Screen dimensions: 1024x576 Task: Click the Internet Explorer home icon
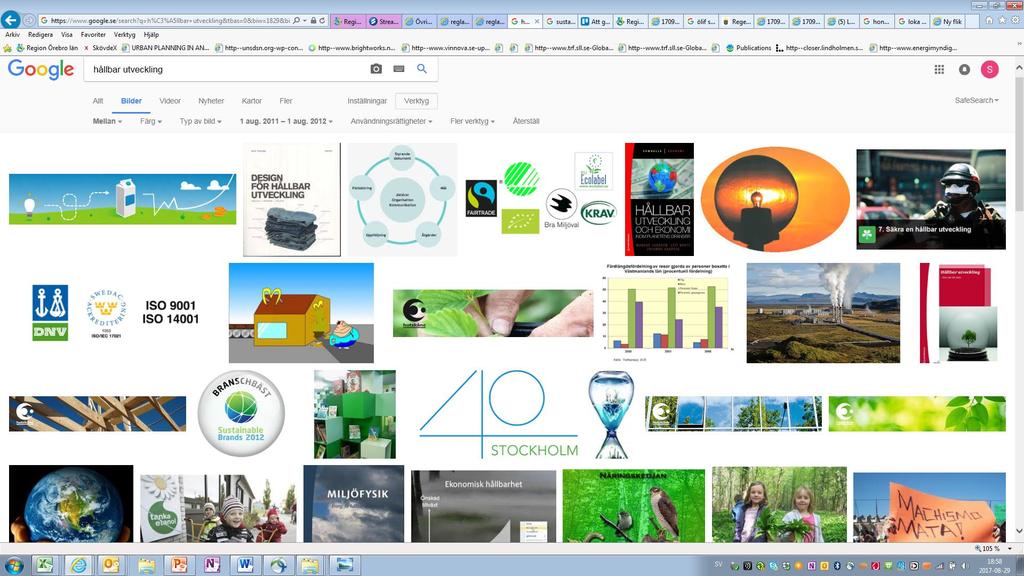click(x=989, y=21)
